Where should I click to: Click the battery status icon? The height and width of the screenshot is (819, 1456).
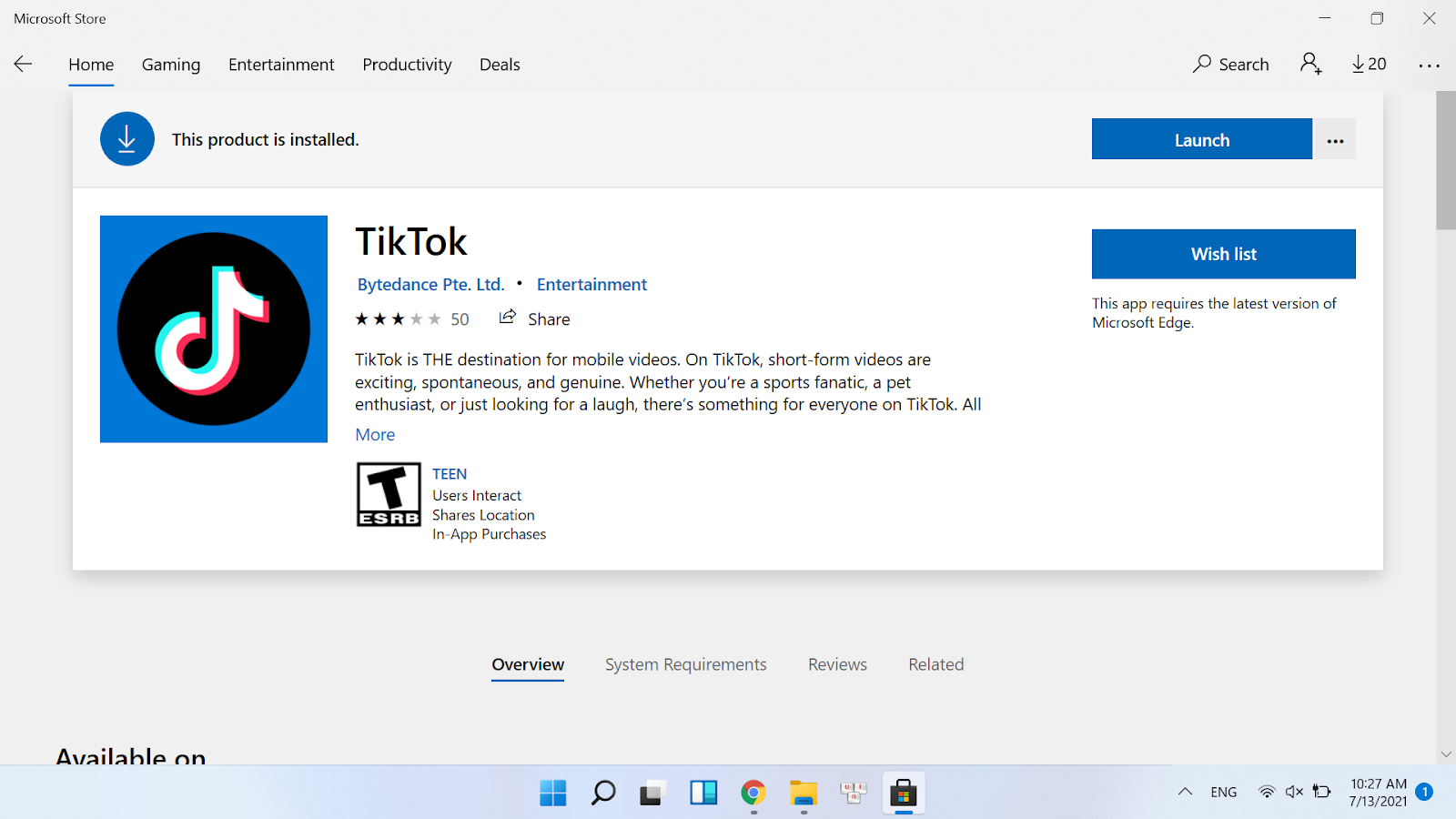click(x=1322, y=792)
